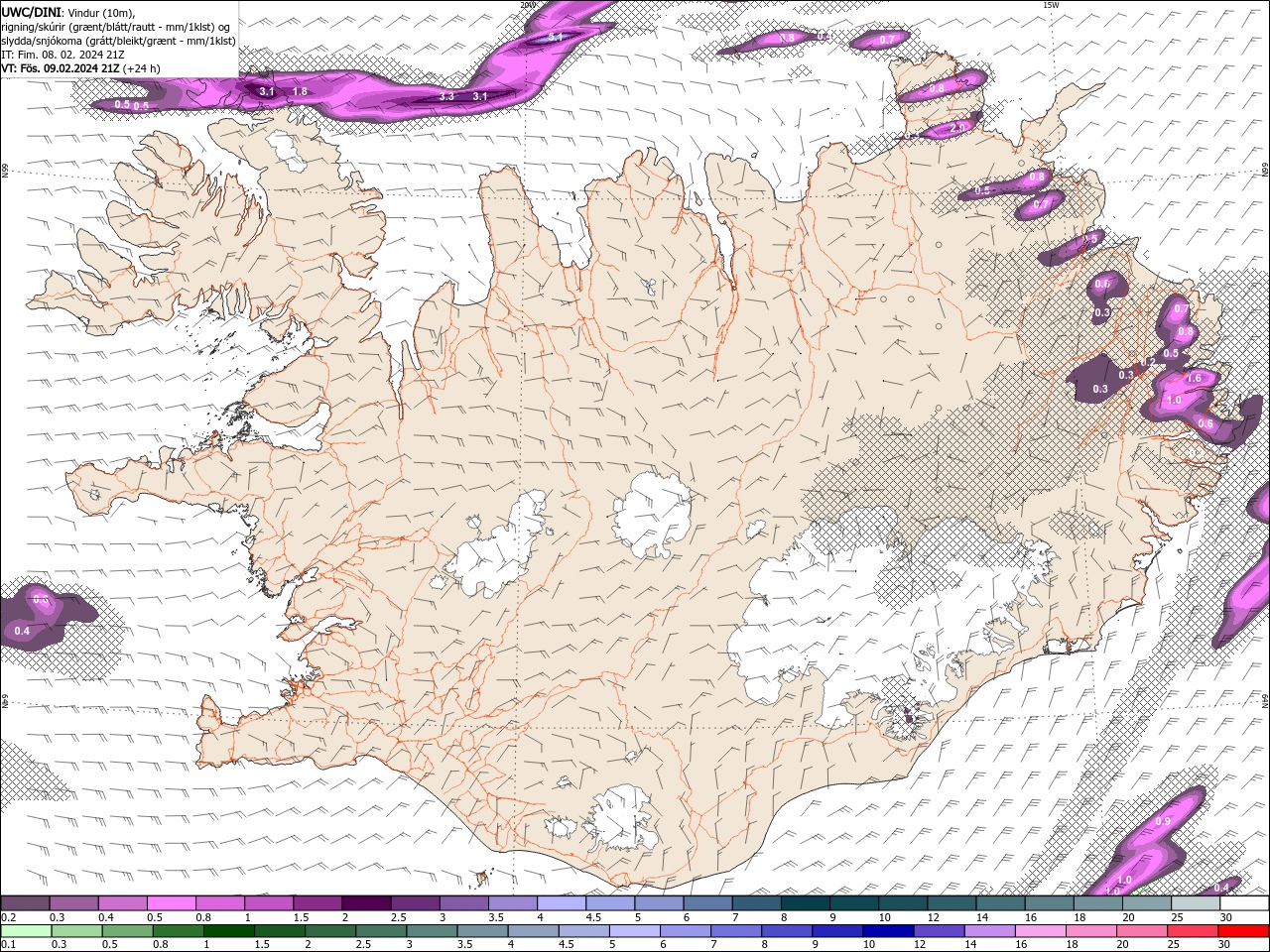Pick the 10 deep blue swatch in the lower scale

pyautogui.click(x=890, y=930)
